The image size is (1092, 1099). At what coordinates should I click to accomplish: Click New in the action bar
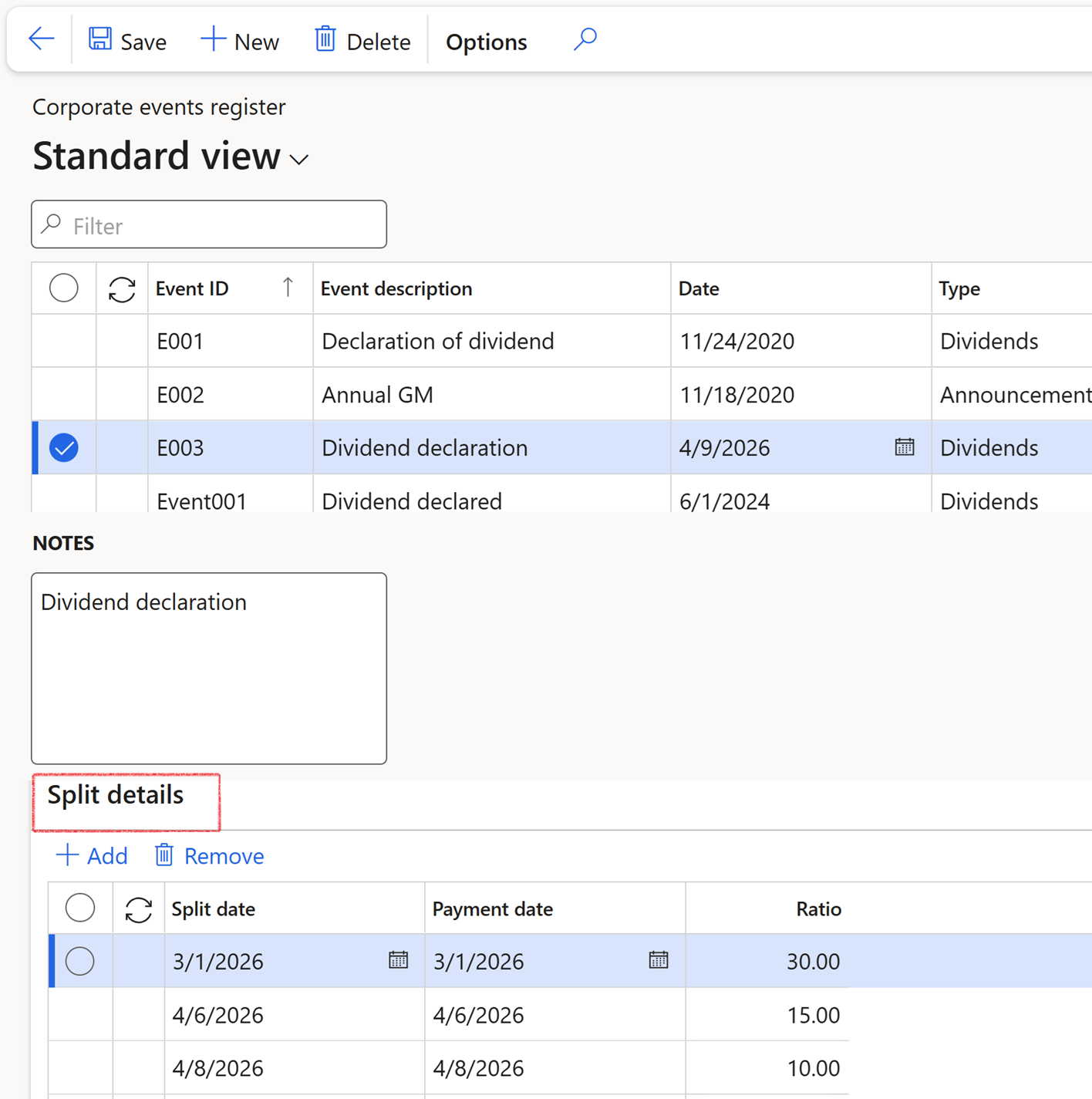coord(240,41)
